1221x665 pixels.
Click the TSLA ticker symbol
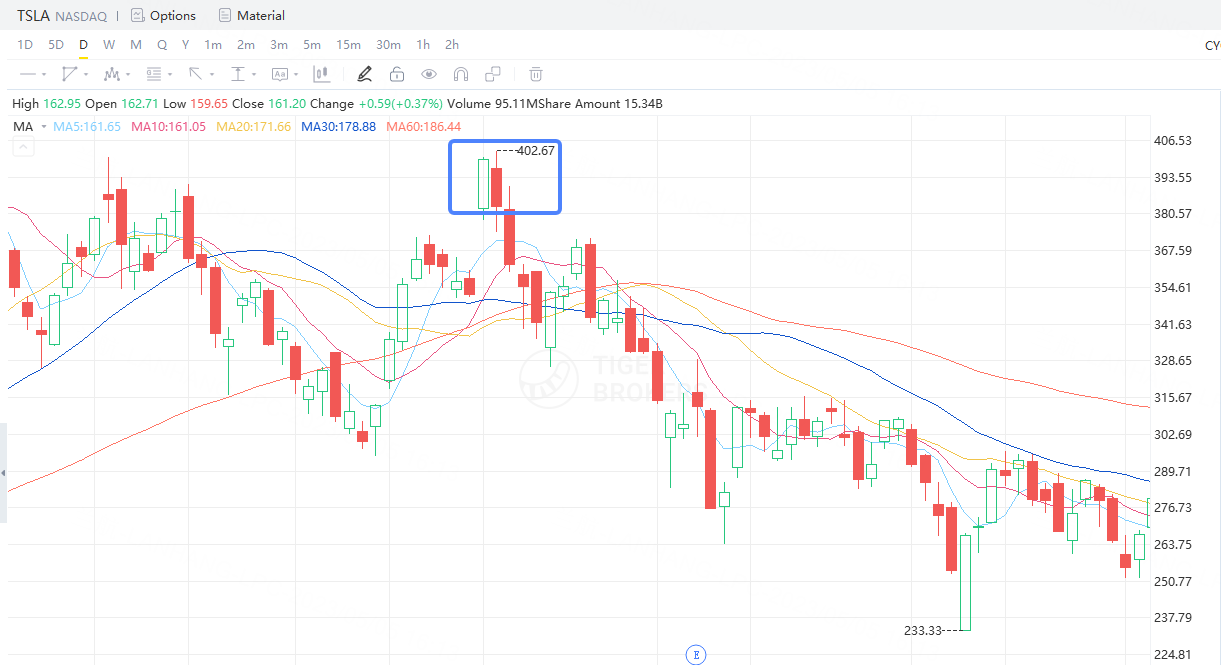click(35, 15)
